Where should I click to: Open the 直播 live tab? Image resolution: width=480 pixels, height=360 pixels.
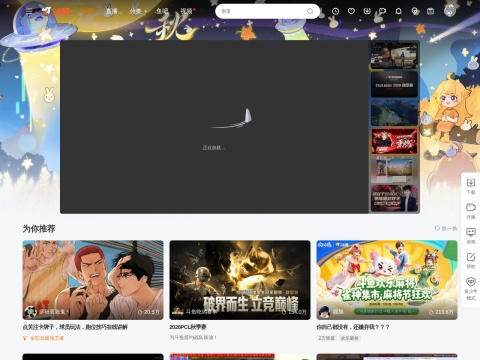point(111,11)
